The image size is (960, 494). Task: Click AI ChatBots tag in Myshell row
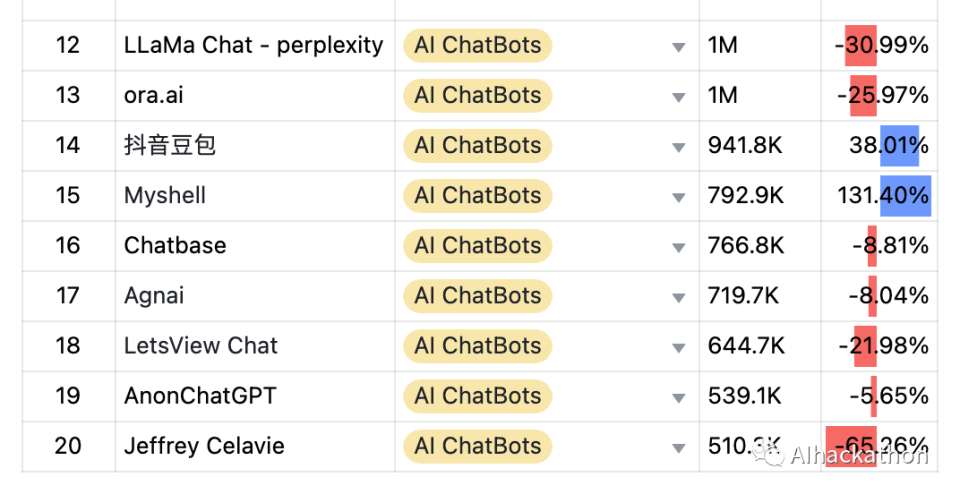[x=477, y=196]
